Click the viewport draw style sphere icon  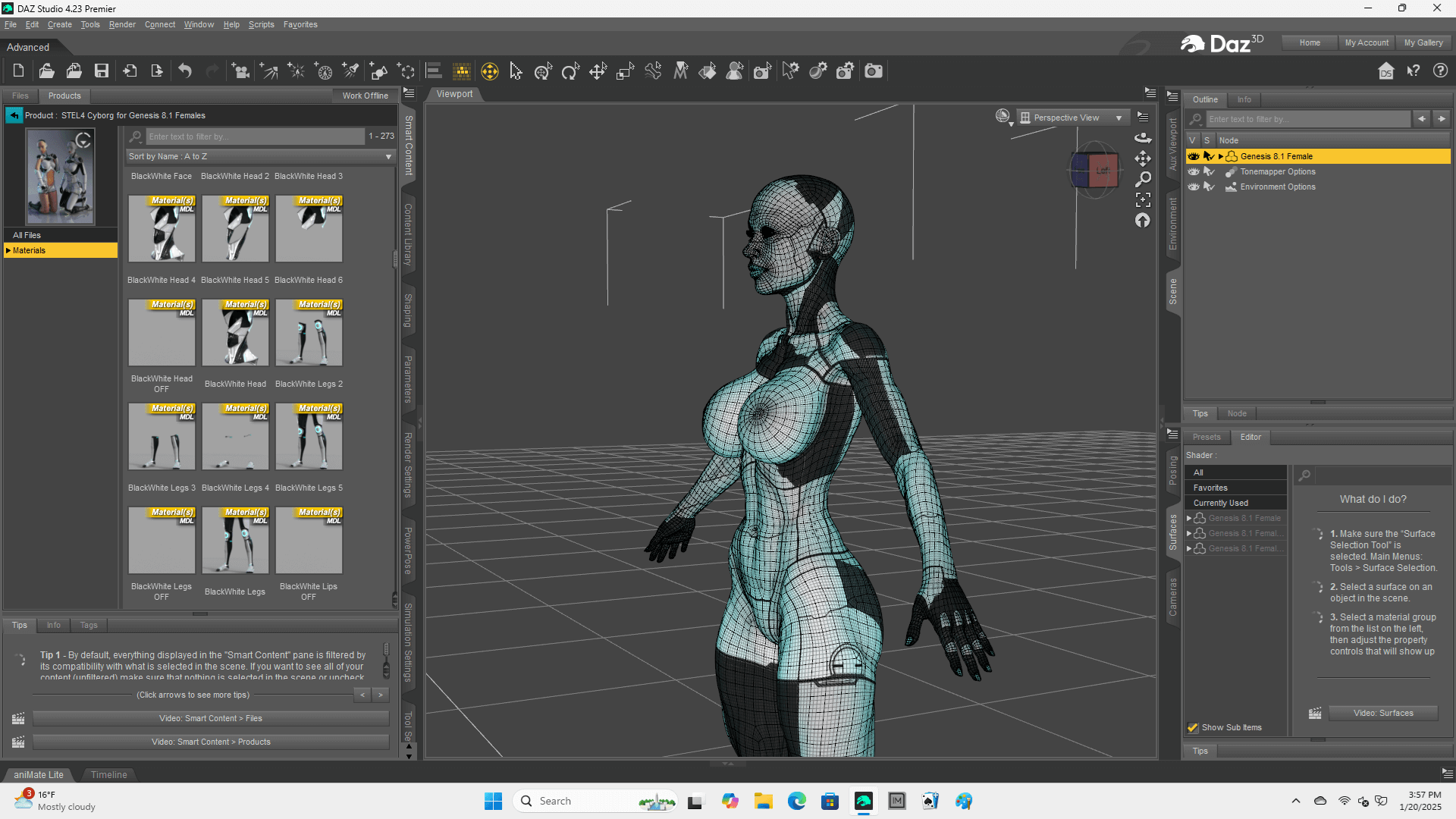tap(1003, 117)
